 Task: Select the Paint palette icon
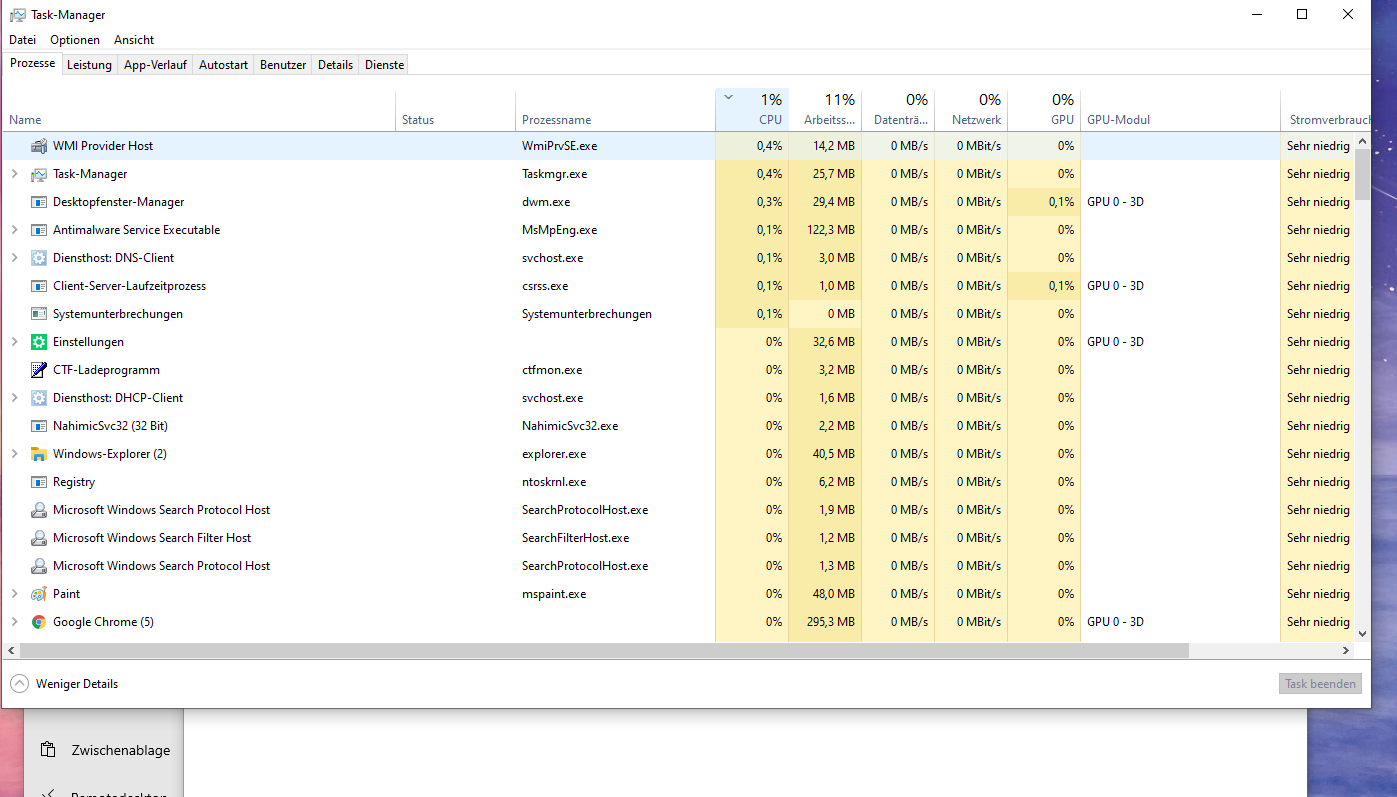click(39, 594)
